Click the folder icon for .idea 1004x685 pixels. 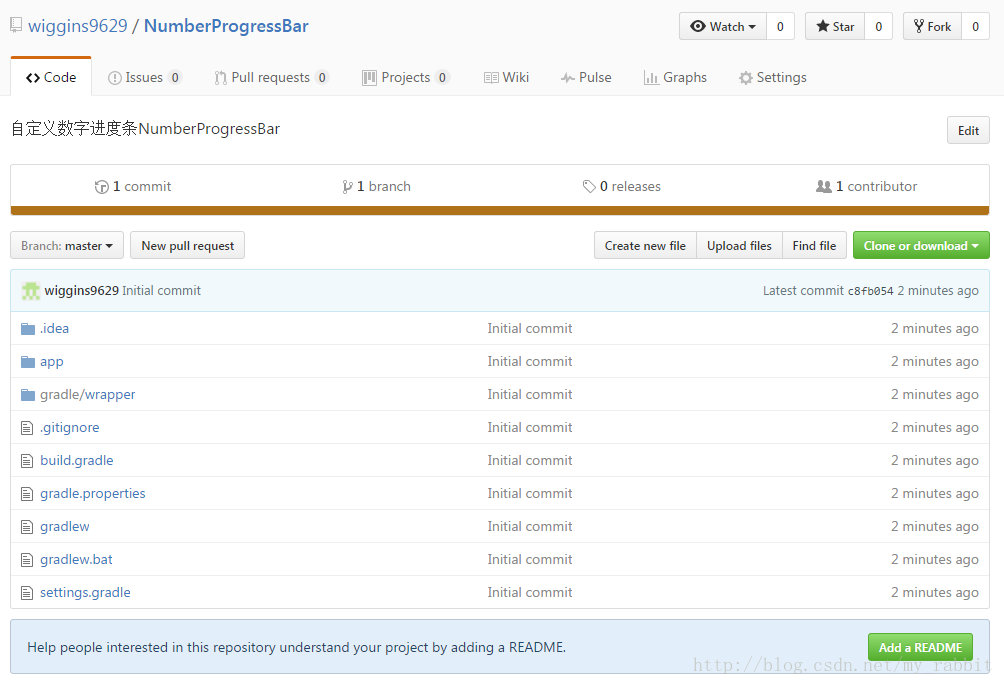[x=28, y=329]
